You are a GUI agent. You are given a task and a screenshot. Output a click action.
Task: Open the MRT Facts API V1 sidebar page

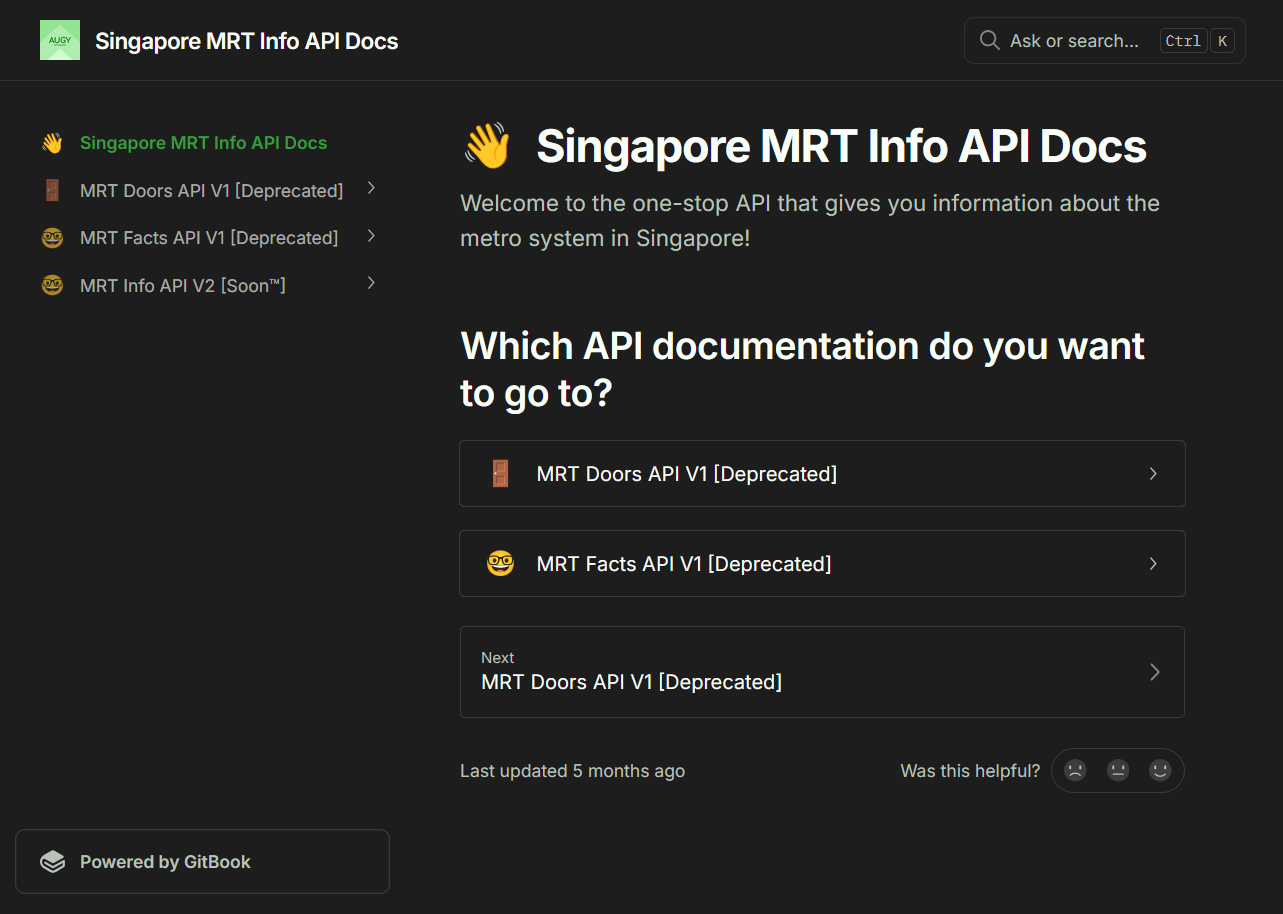coord(209,238)
